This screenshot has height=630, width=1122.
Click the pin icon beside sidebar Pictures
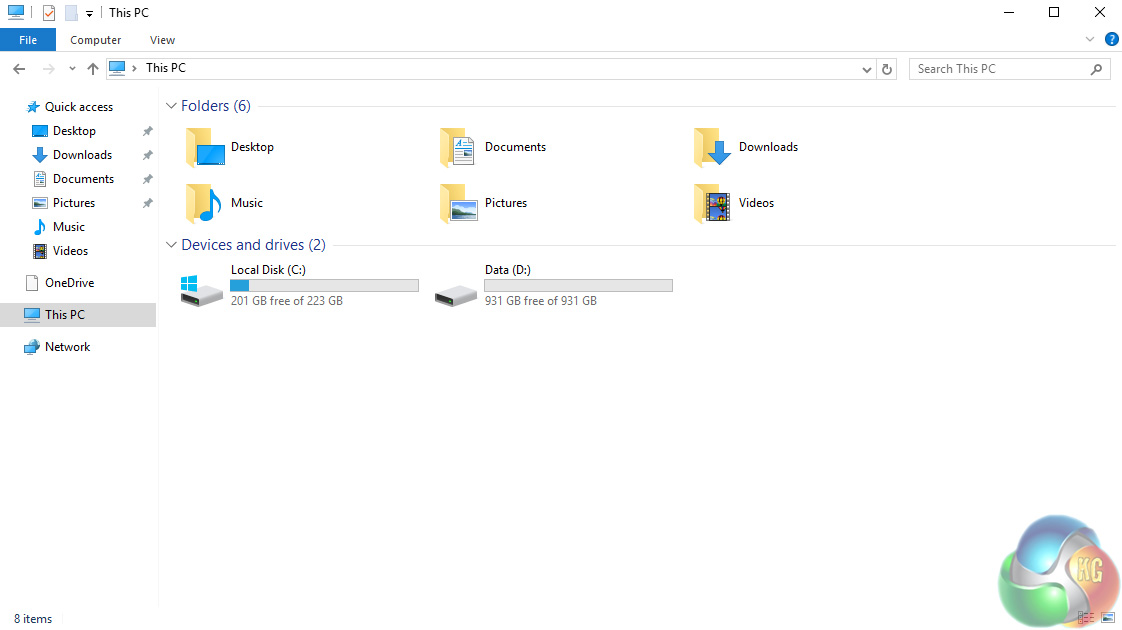point(147,203)
